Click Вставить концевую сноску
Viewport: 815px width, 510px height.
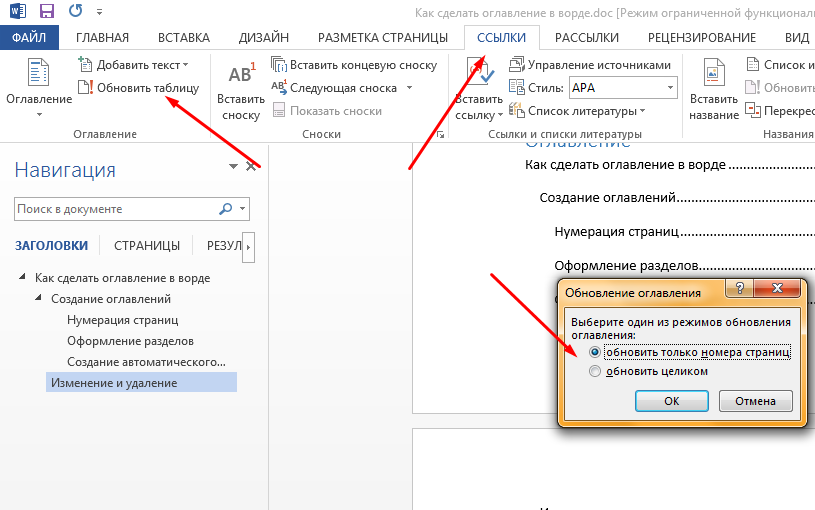pyautogui.click(x=354, y=65)
